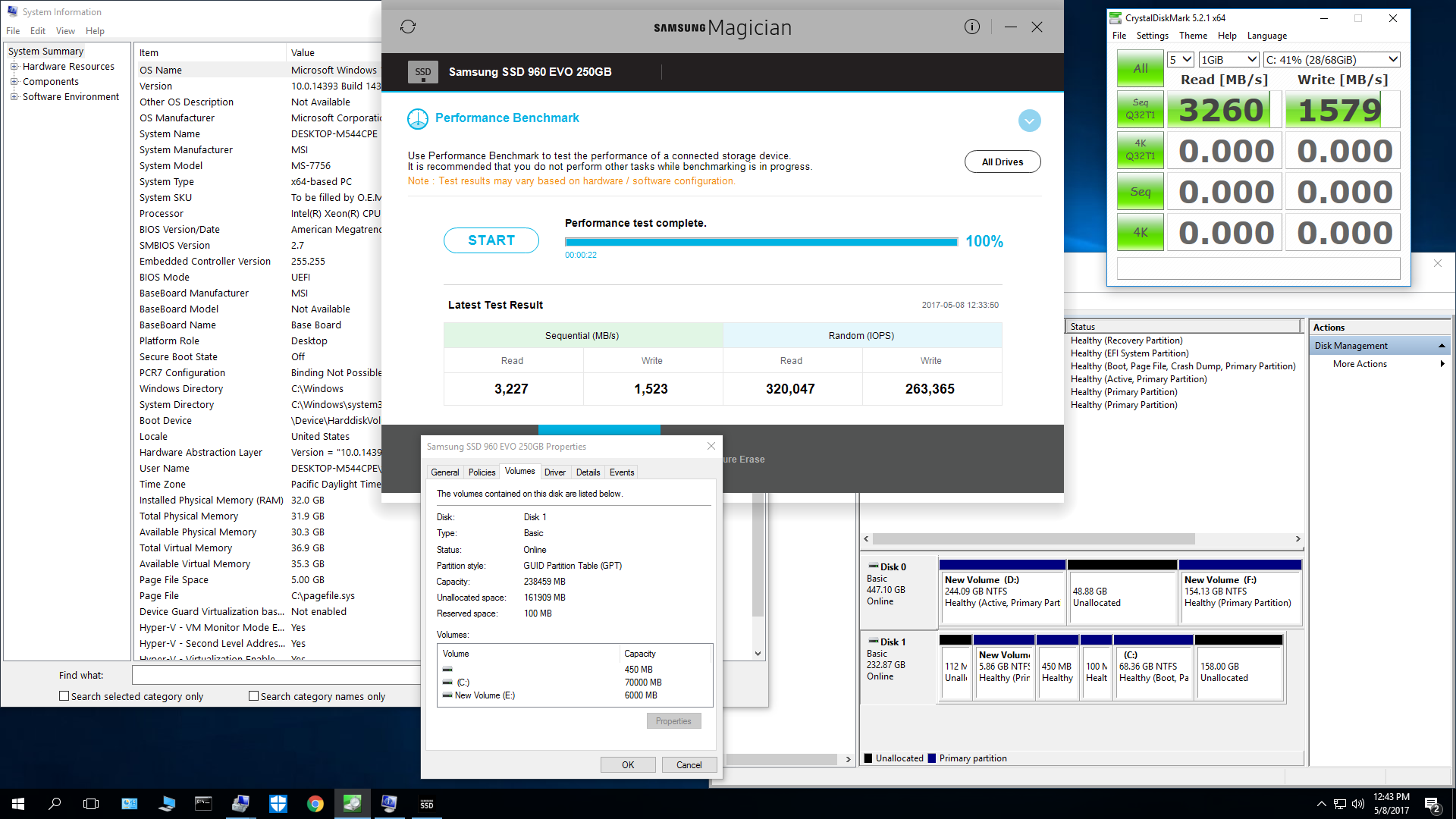Click the All Drives button
This screenshot has height=819, width=1456.
point(1003,162)
